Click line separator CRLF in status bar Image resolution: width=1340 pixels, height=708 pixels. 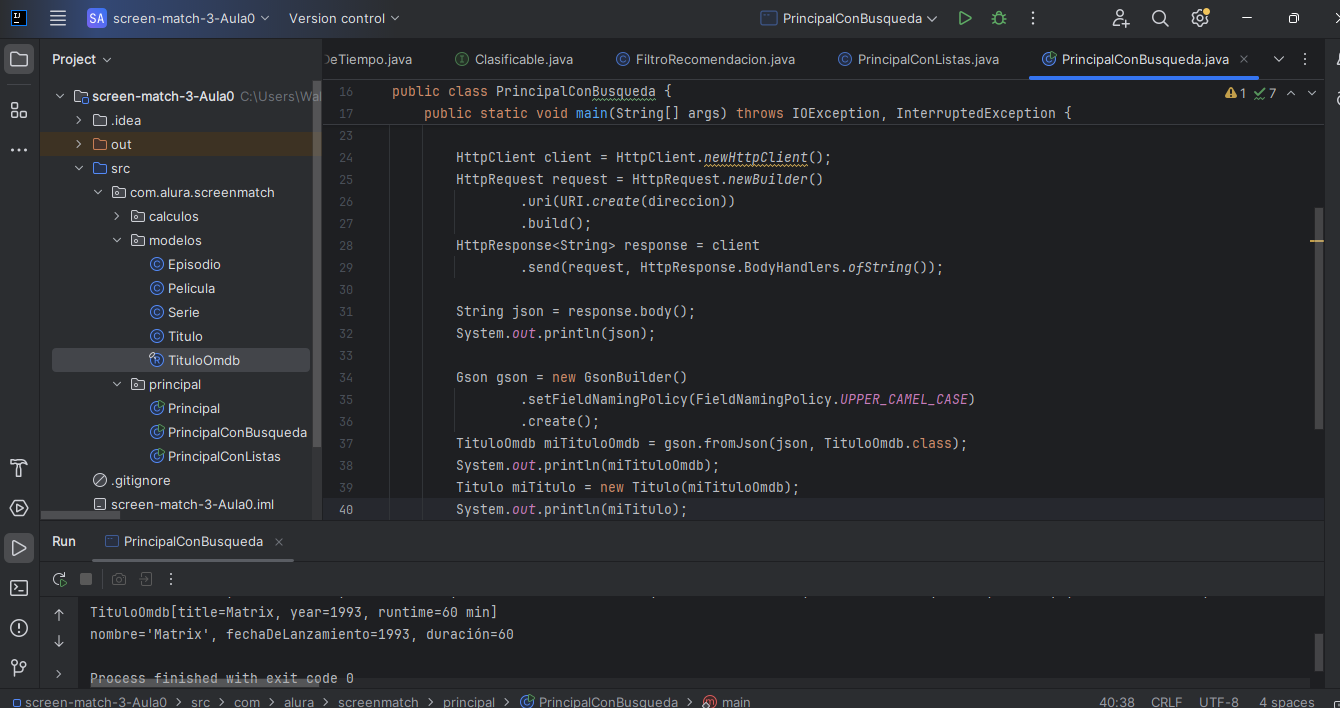pyautogui.click(x=1166, y=702)
